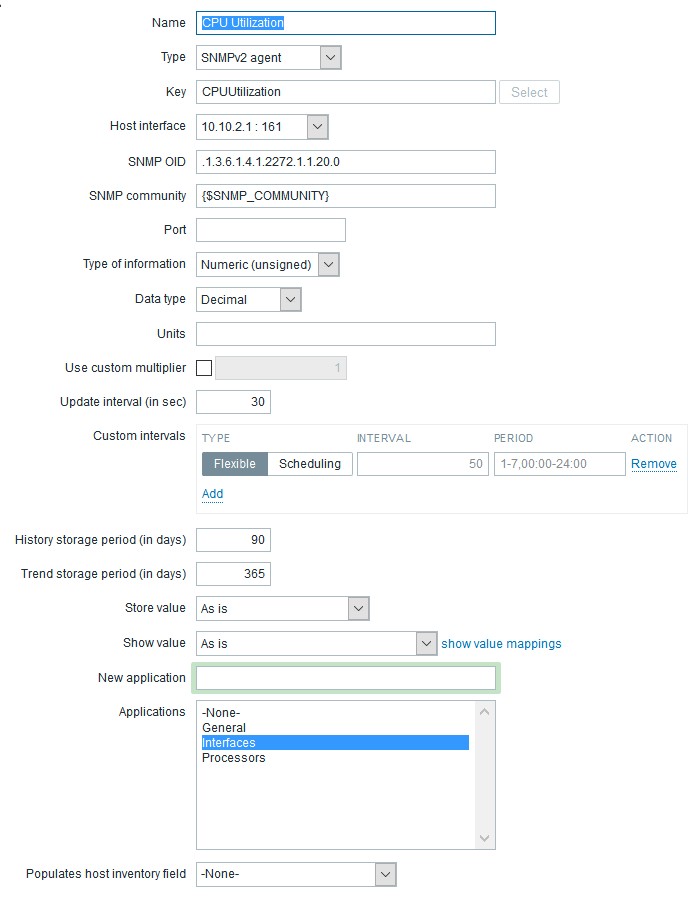698x897 pixels.
Task: Open the show value mappings link
Action: tap(501, 644)
